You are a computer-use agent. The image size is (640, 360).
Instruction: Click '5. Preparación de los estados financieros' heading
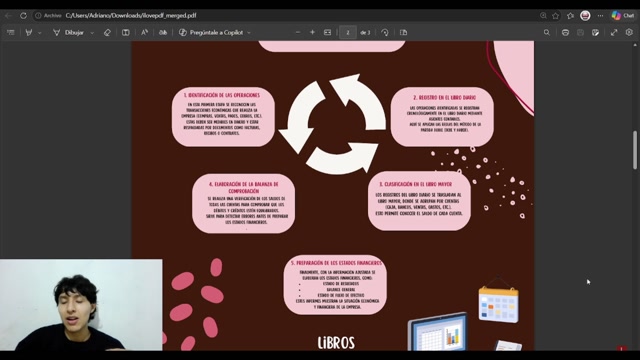[336, 263]
